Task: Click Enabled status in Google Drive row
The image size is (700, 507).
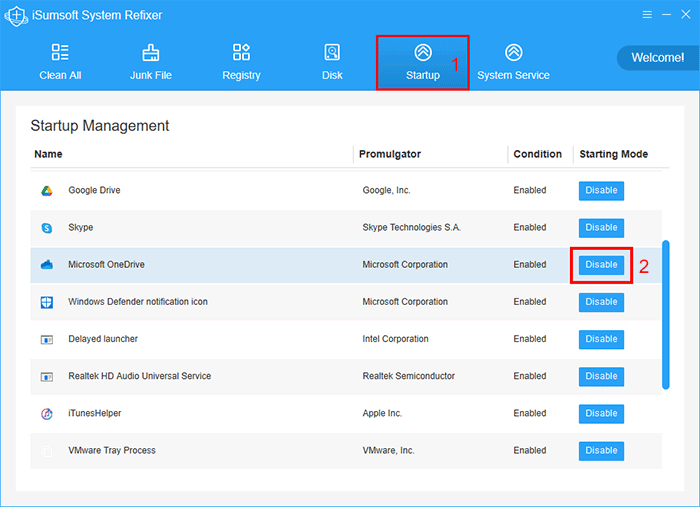Action: (x=529, y=190)
